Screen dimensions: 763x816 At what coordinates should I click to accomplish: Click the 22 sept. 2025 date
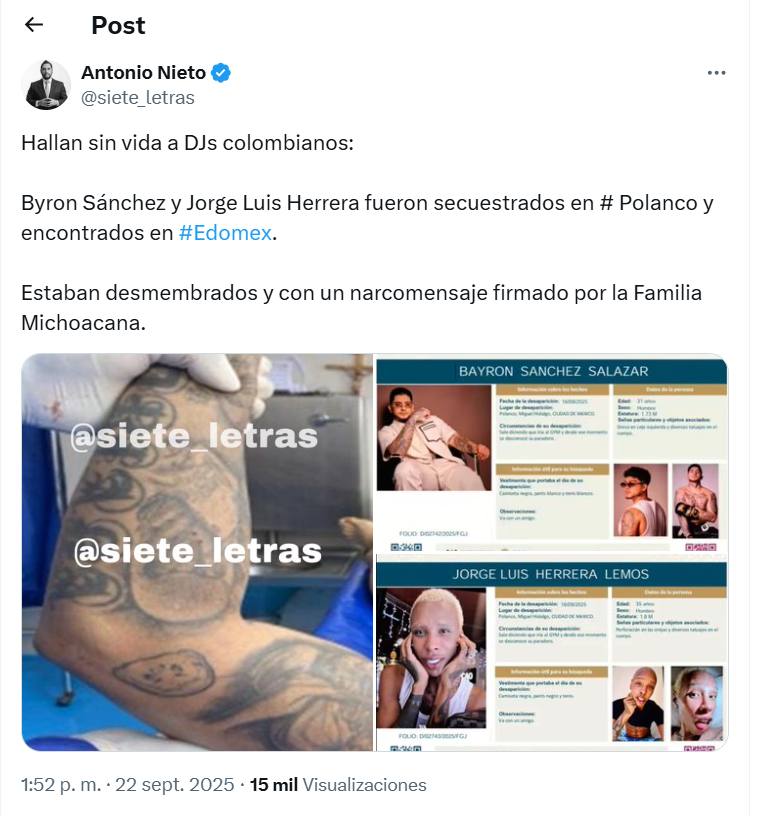174,784
